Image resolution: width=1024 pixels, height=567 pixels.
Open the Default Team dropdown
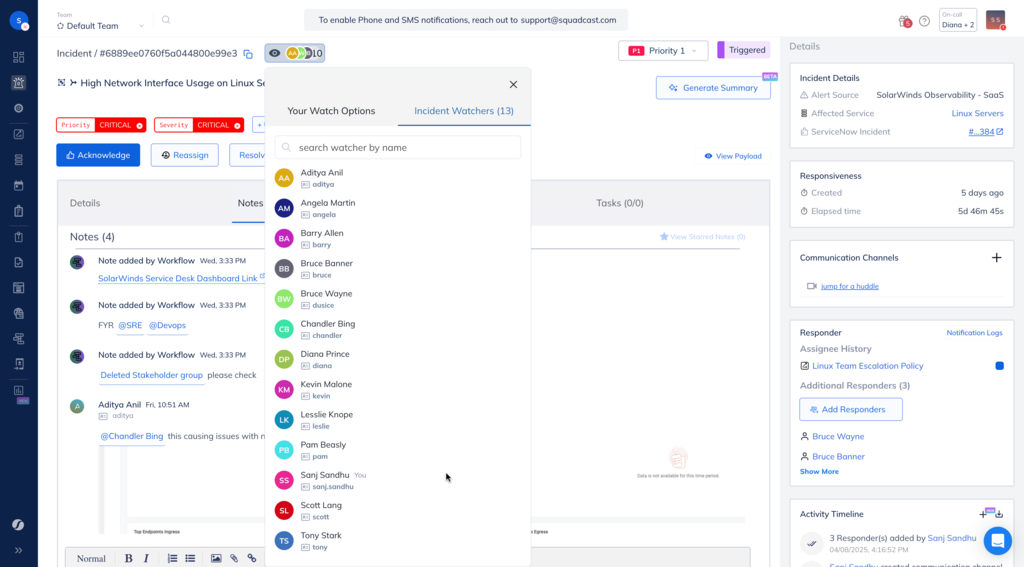100,26
